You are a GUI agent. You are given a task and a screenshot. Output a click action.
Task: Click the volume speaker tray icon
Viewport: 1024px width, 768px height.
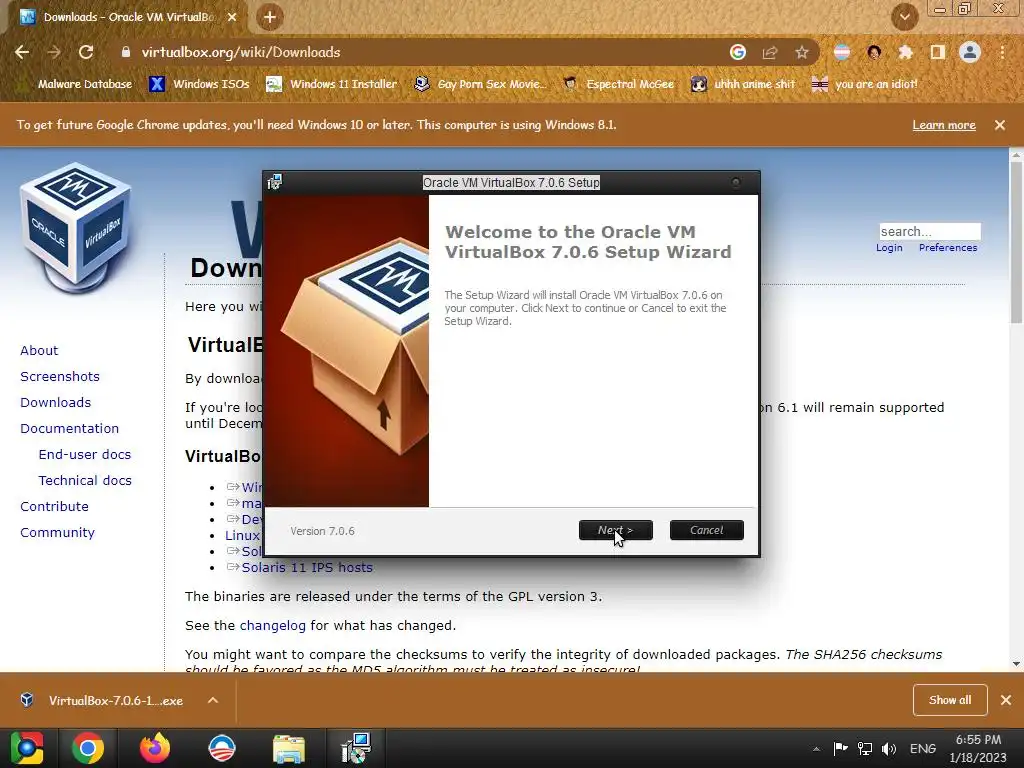pos(889,748)
